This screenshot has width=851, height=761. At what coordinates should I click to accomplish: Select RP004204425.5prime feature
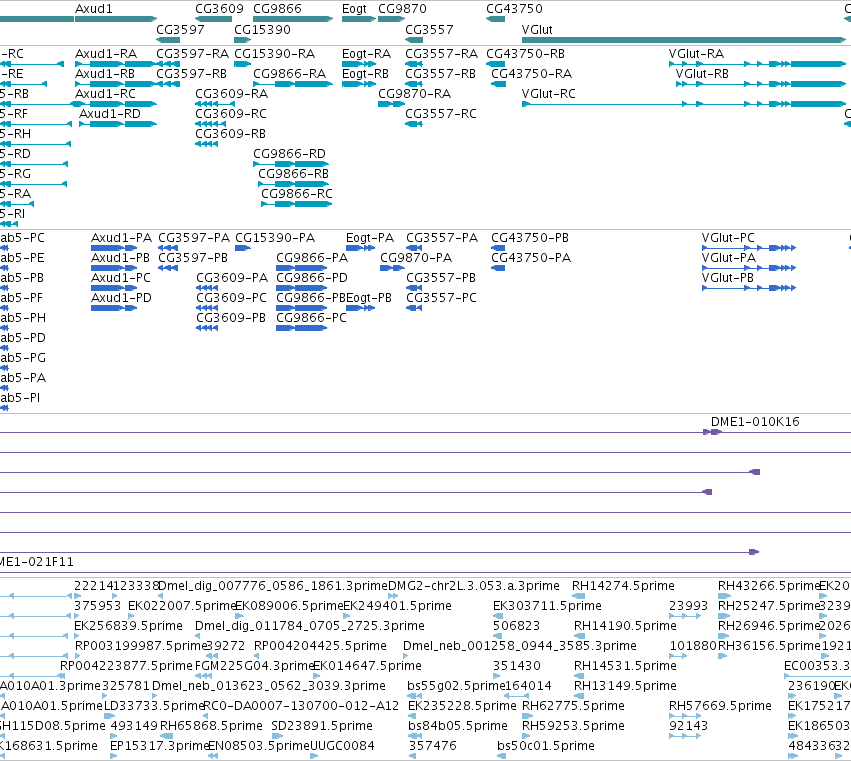coord(320,646)
